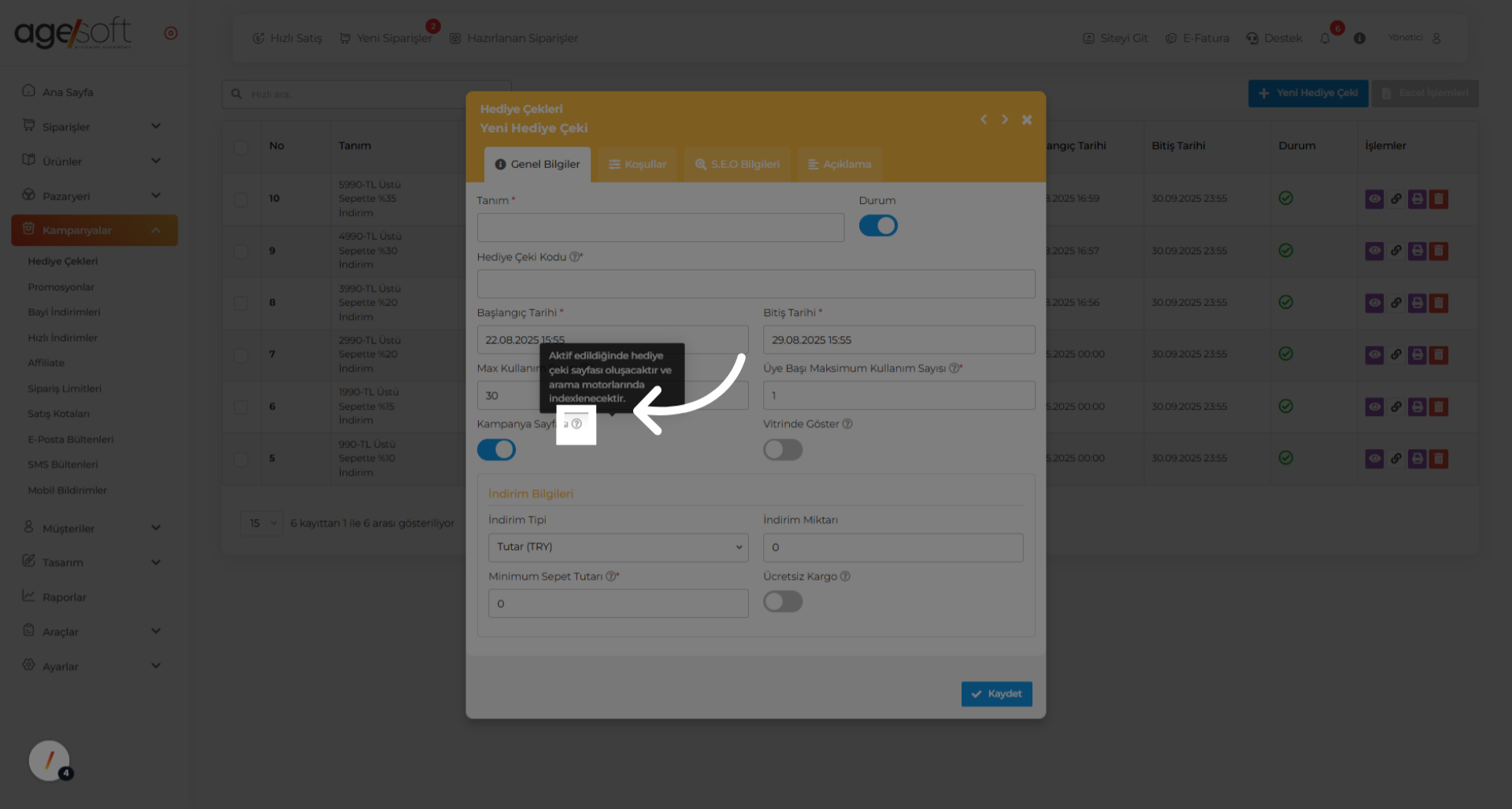Tick the checkbox for row 10
This screenshot has height=809, width=1512.
[x=241, y=199]
